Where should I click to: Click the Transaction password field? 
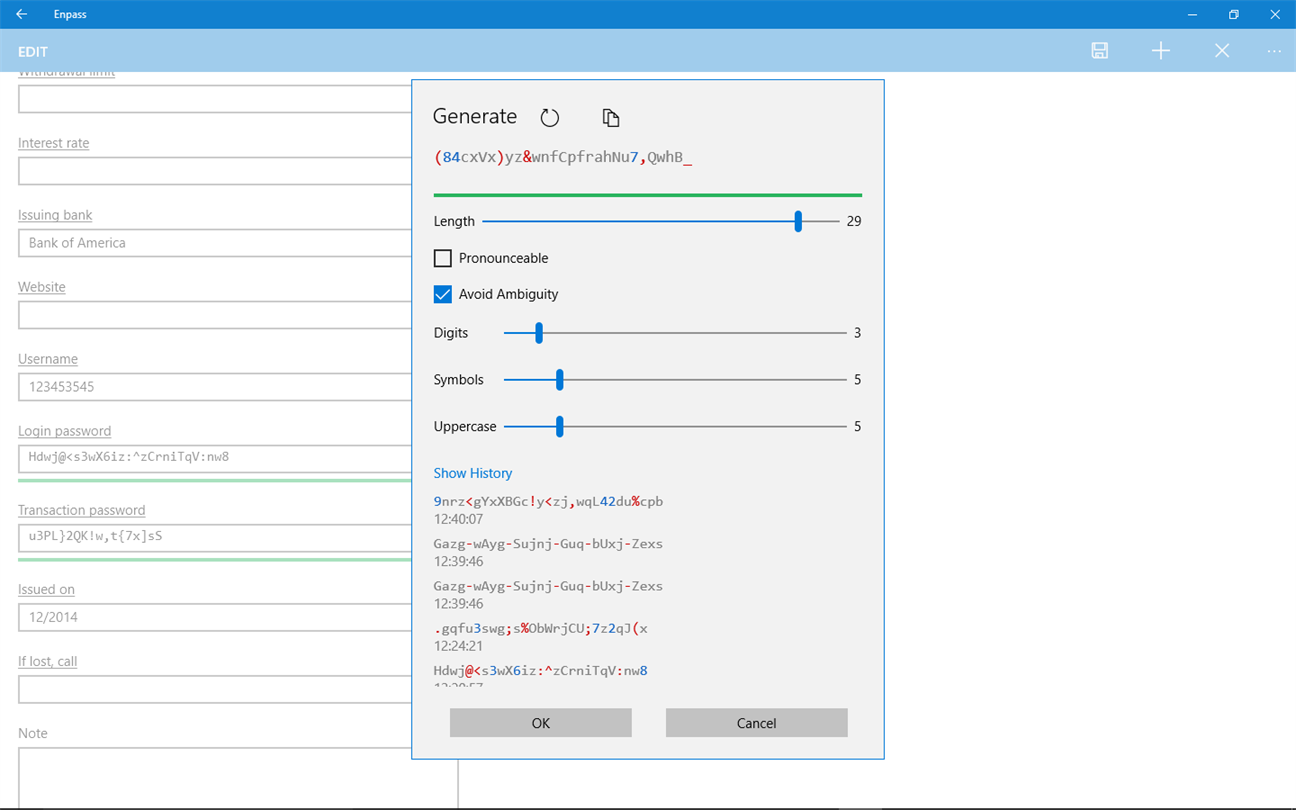[x=215, y=537]
